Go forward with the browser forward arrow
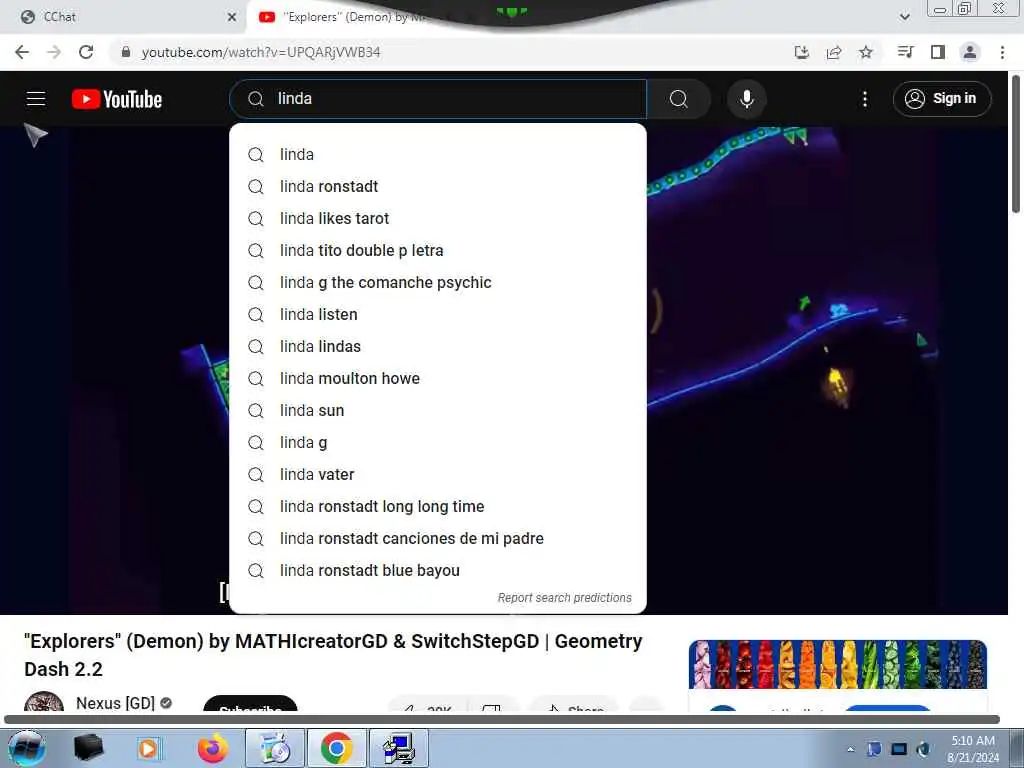1024x768 pixels. pyautogui.click(x=54, y=52)
